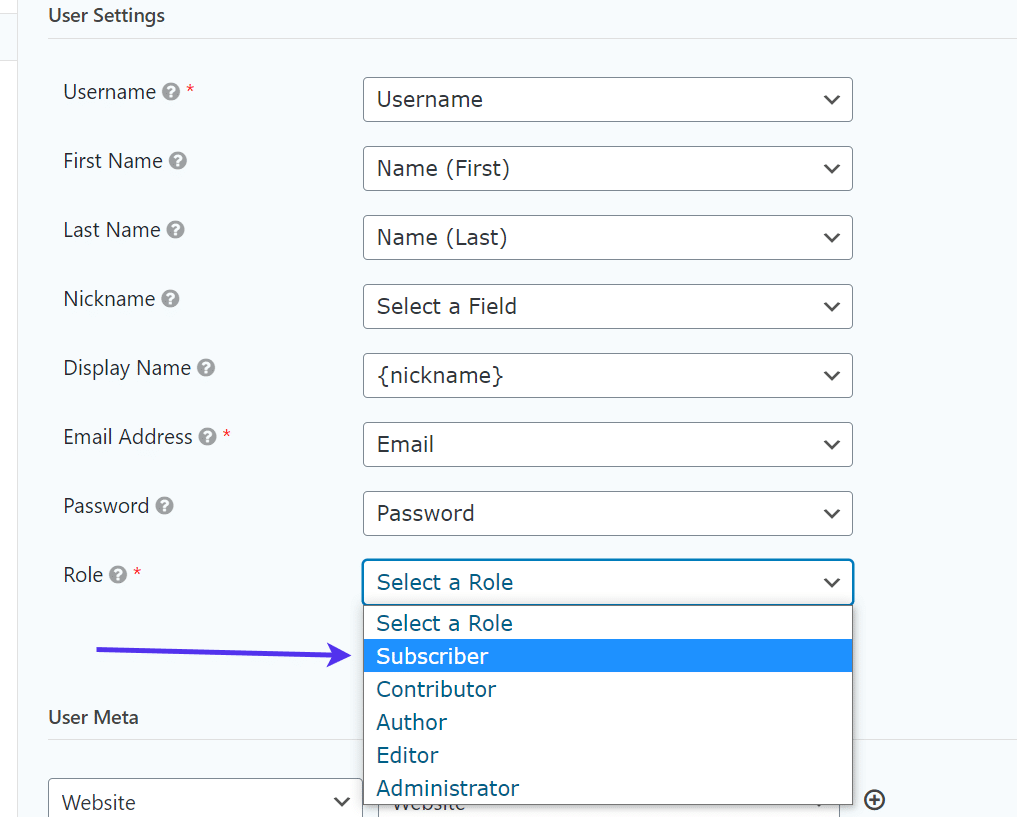Click help icon beside First Name

(x=178, y=161)
